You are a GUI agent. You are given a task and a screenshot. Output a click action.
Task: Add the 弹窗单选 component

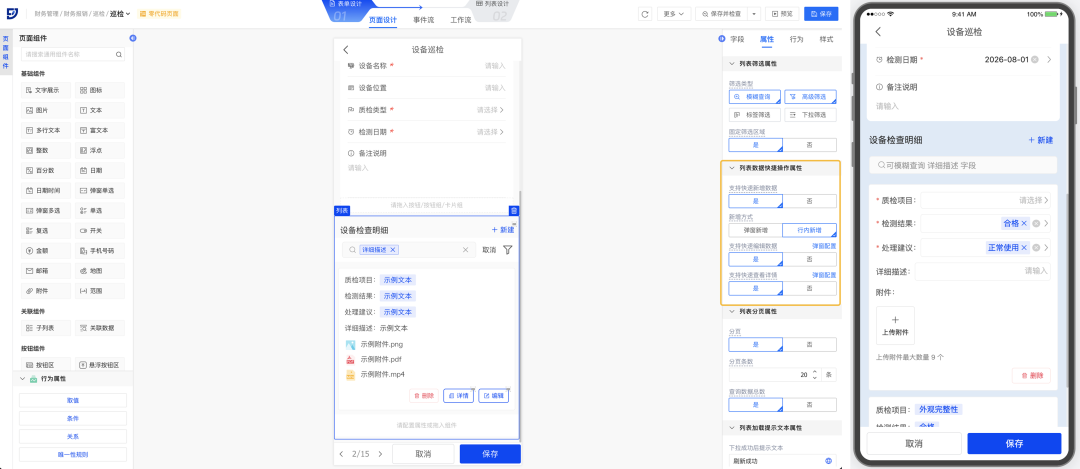[x=100, y=190]
